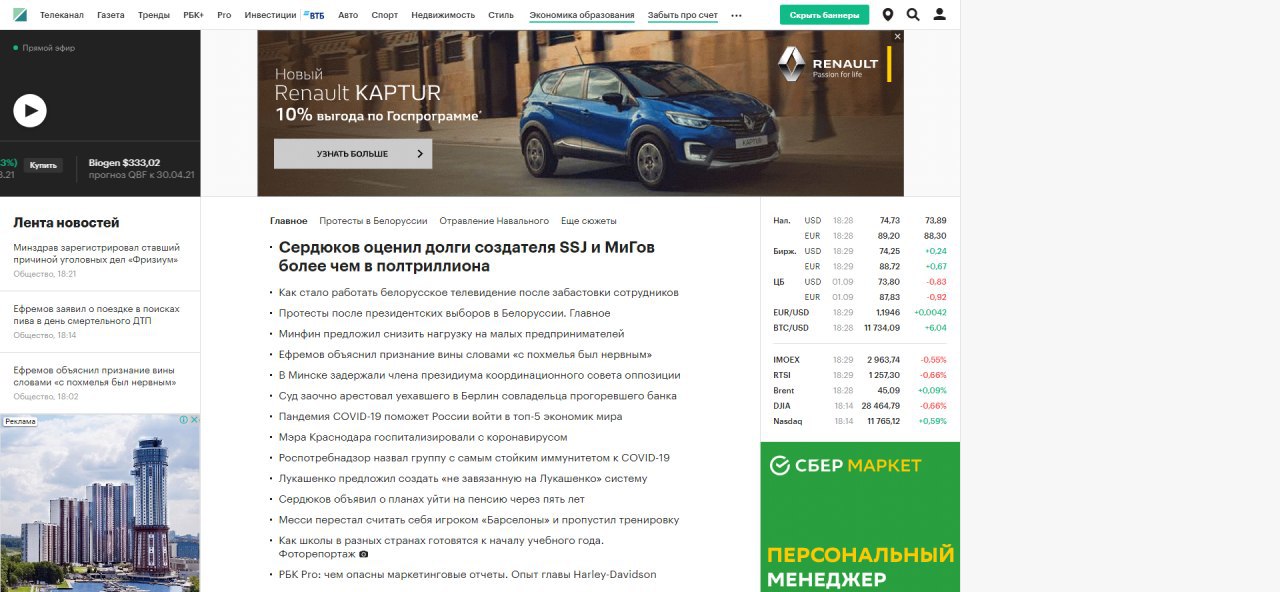
Task: Select the Отравление Навального tab
Action: [x=494, y=221]
